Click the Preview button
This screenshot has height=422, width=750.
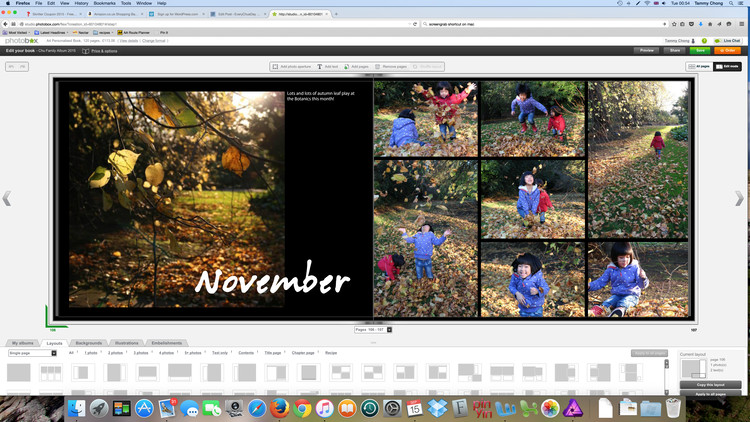pyautogui.click(x=647, y=50)
